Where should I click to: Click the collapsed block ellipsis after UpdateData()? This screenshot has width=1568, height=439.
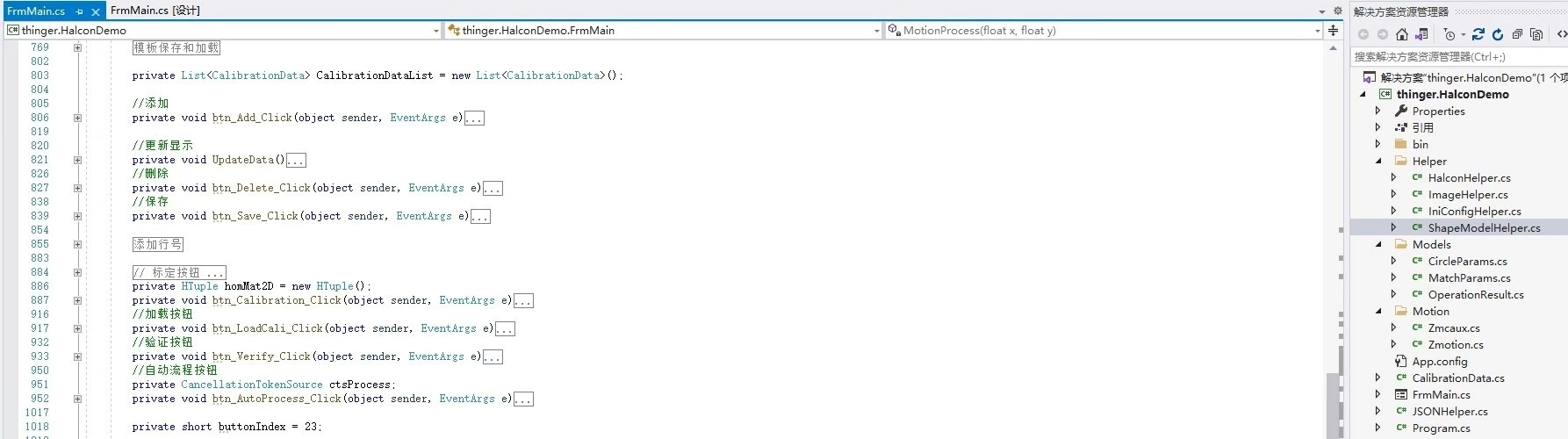[x=296, y=161]
